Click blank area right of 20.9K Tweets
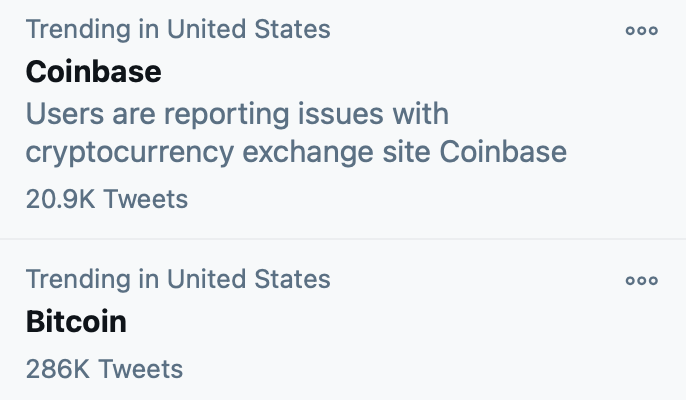 [420, 199]
